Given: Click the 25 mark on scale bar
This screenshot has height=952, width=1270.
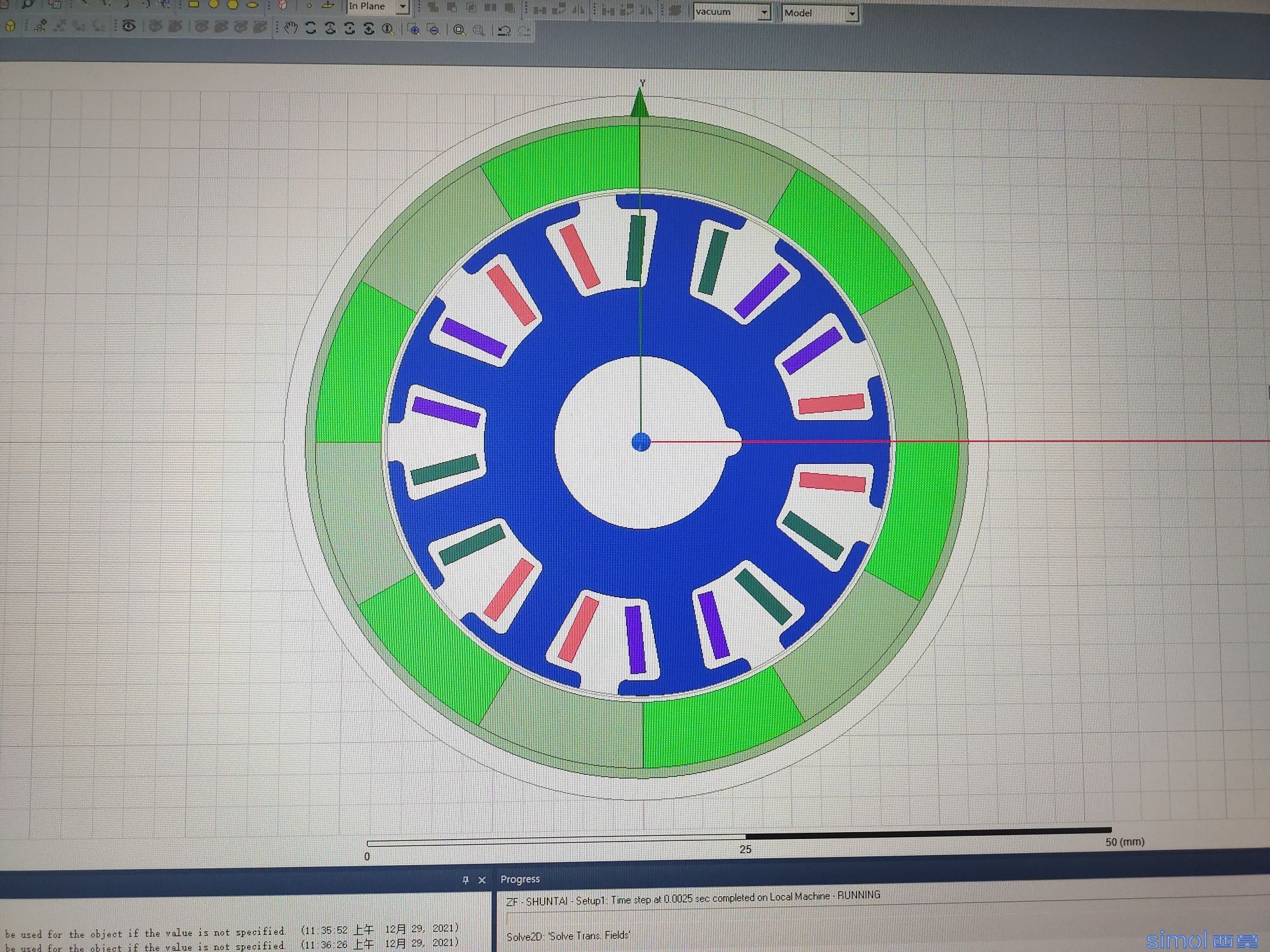Looking at the screenshot, I should [x=745, y=849].
